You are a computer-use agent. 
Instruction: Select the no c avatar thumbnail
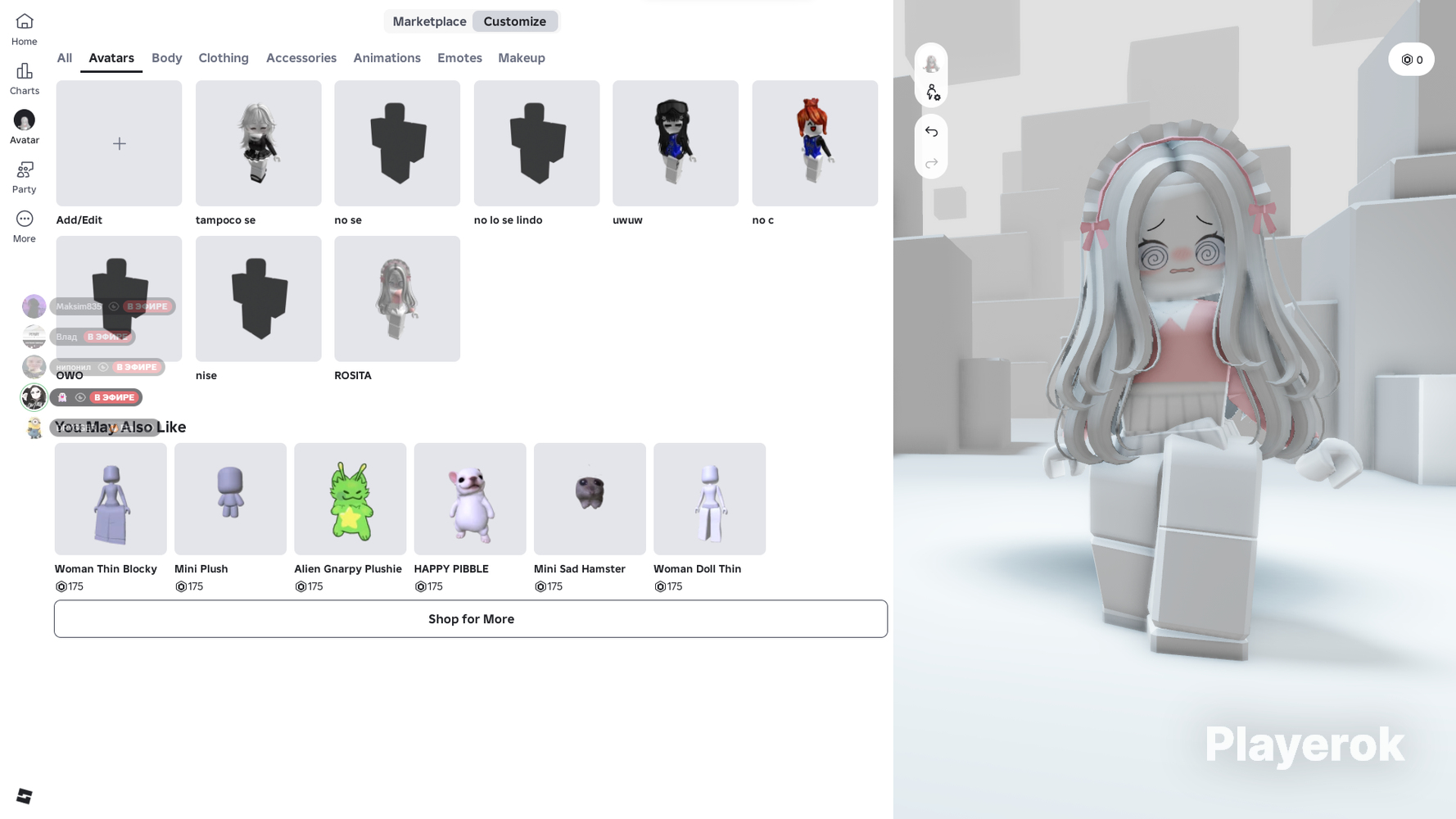pos(815,143)
